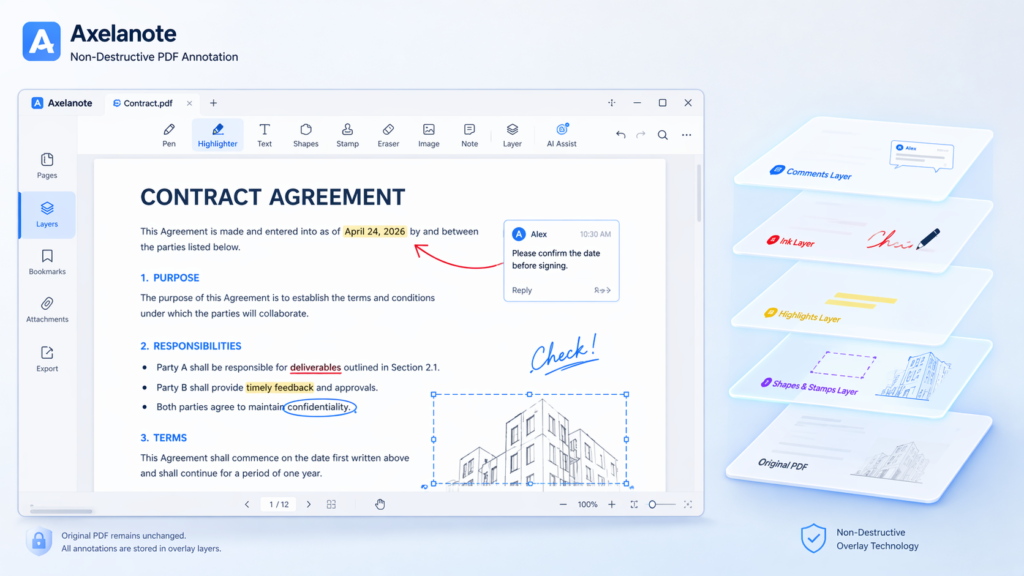Add a sticky Note annotation
This screenshot has width=1024, height=576.
[469, 134]
